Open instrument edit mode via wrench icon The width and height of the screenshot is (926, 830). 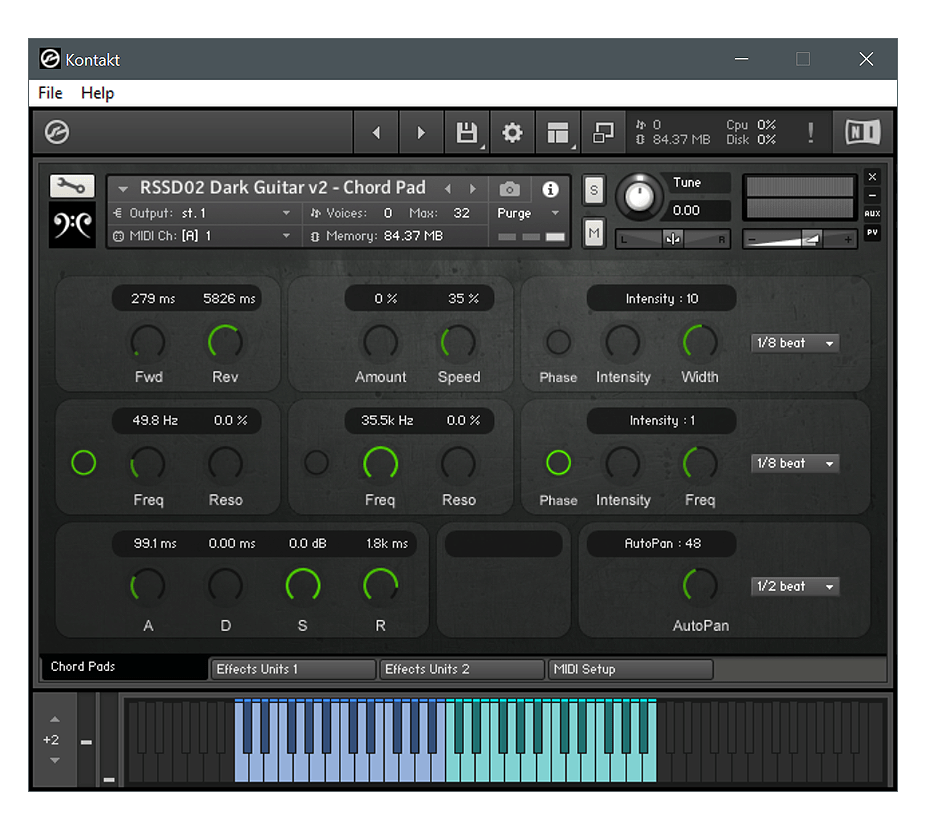coord(72,186)
